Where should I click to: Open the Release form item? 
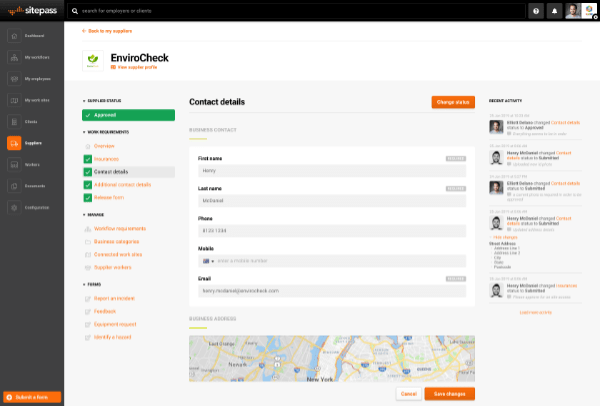point(109,198)
